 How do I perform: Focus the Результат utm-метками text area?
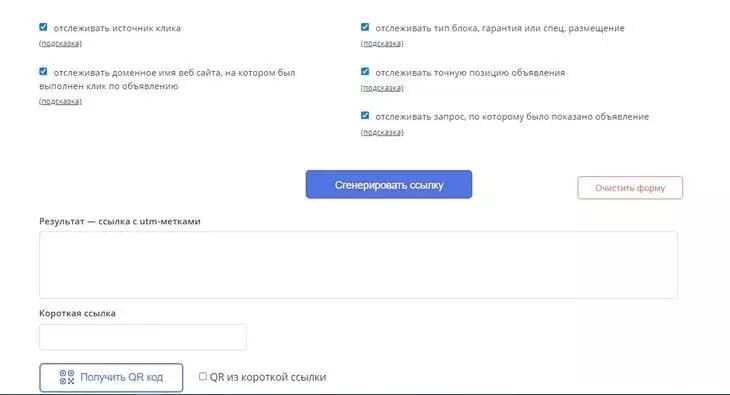(358, 265)
